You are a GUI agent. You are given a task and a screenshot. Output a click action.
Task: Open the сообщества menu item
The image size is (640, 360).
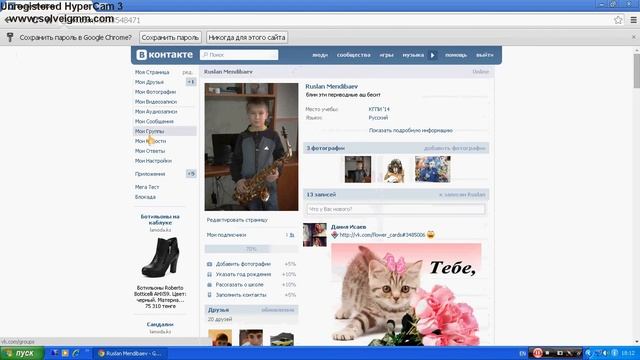coord(353,55)
